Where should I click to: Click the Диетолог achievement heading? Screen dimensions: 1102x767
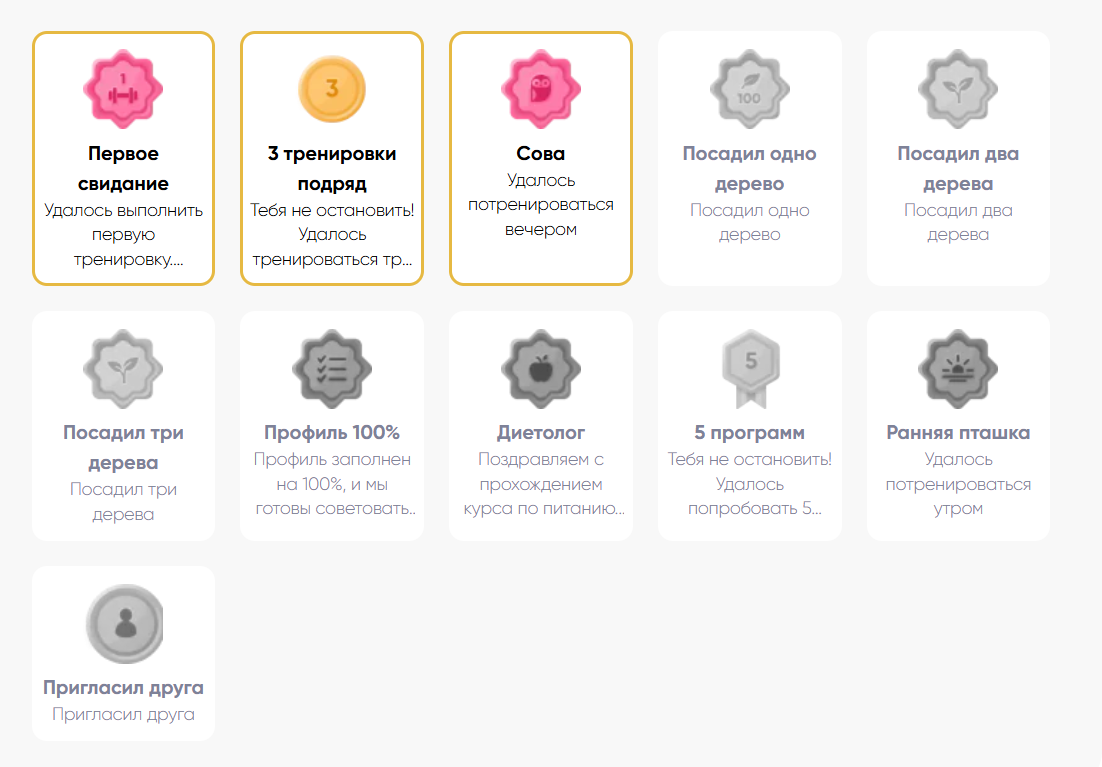click(x=540, y=432)
